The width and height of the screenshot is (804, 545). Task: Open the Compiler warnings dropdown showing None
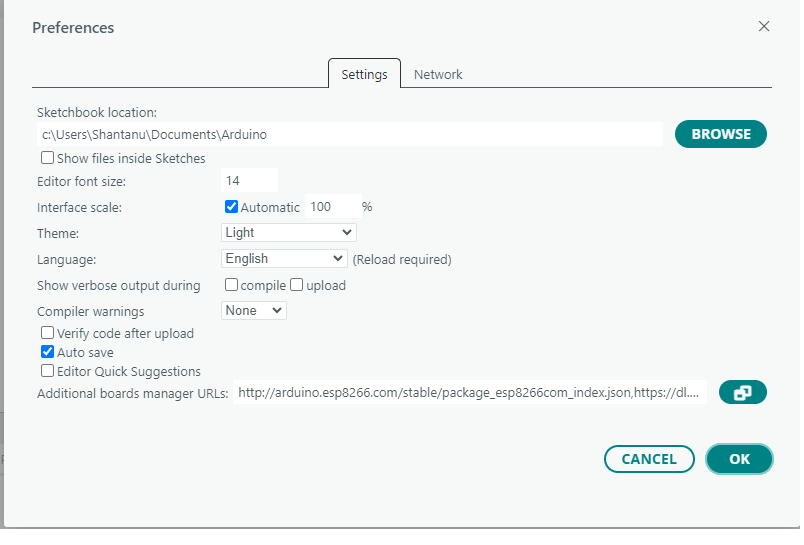[x=254, y=311]
